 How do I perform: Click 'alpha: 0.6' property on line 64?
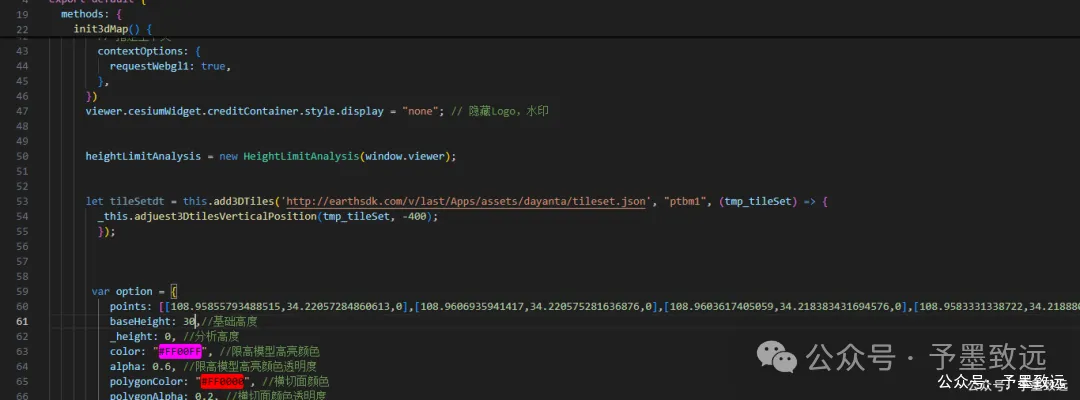pos(143,366)
